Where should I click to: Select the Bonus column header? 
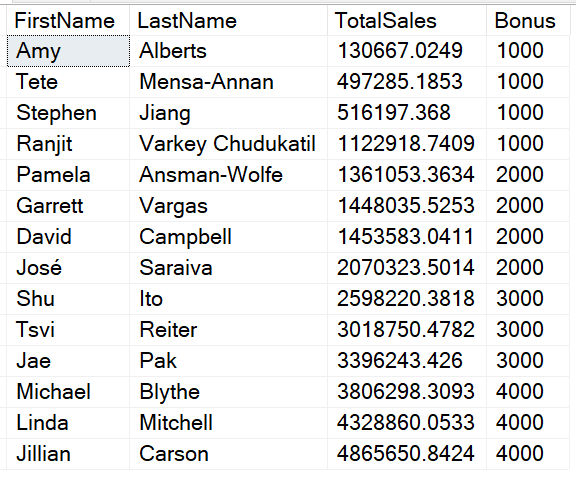[528, 21]
